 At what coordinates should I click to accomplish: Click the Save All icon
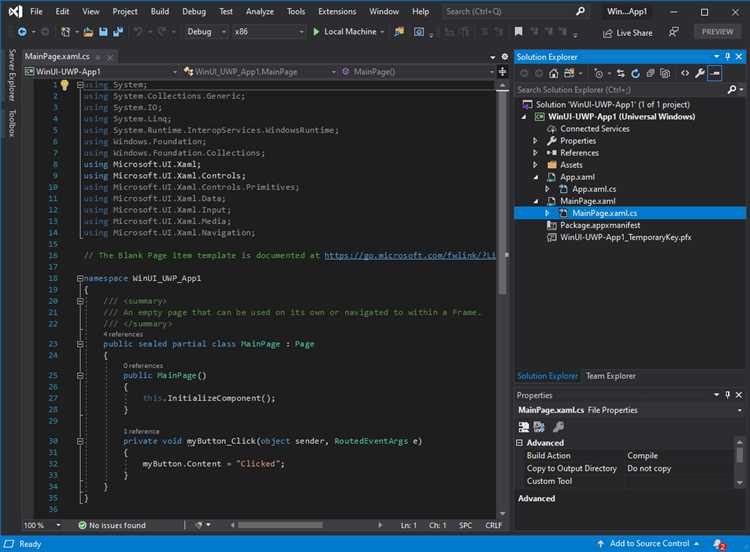tap(118, 32)
